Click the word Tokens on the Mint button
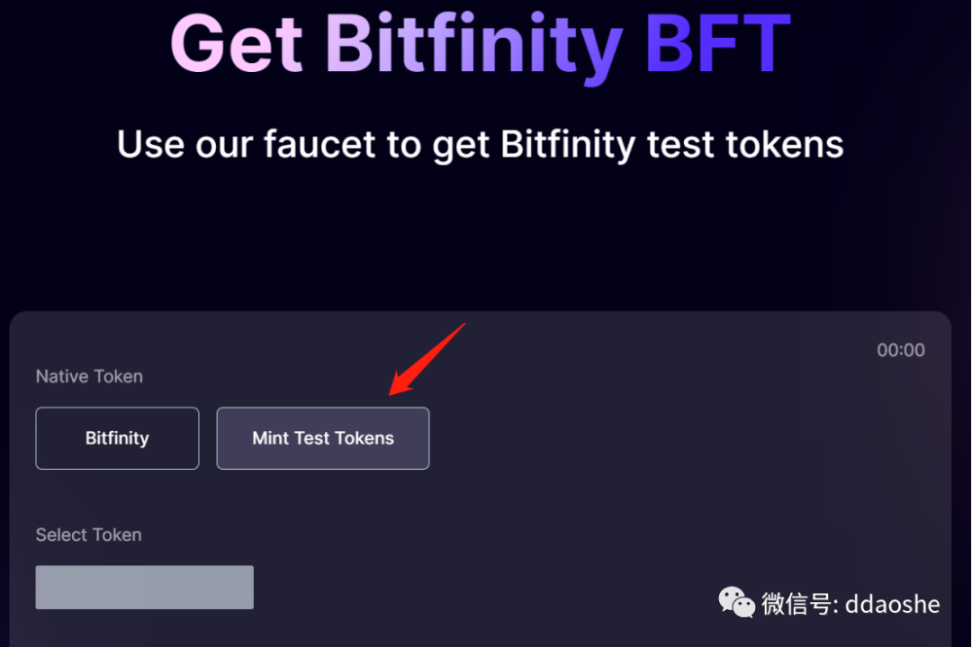This screenshot has width=972, height=647. pyautogui.click(x=364, y=438)
